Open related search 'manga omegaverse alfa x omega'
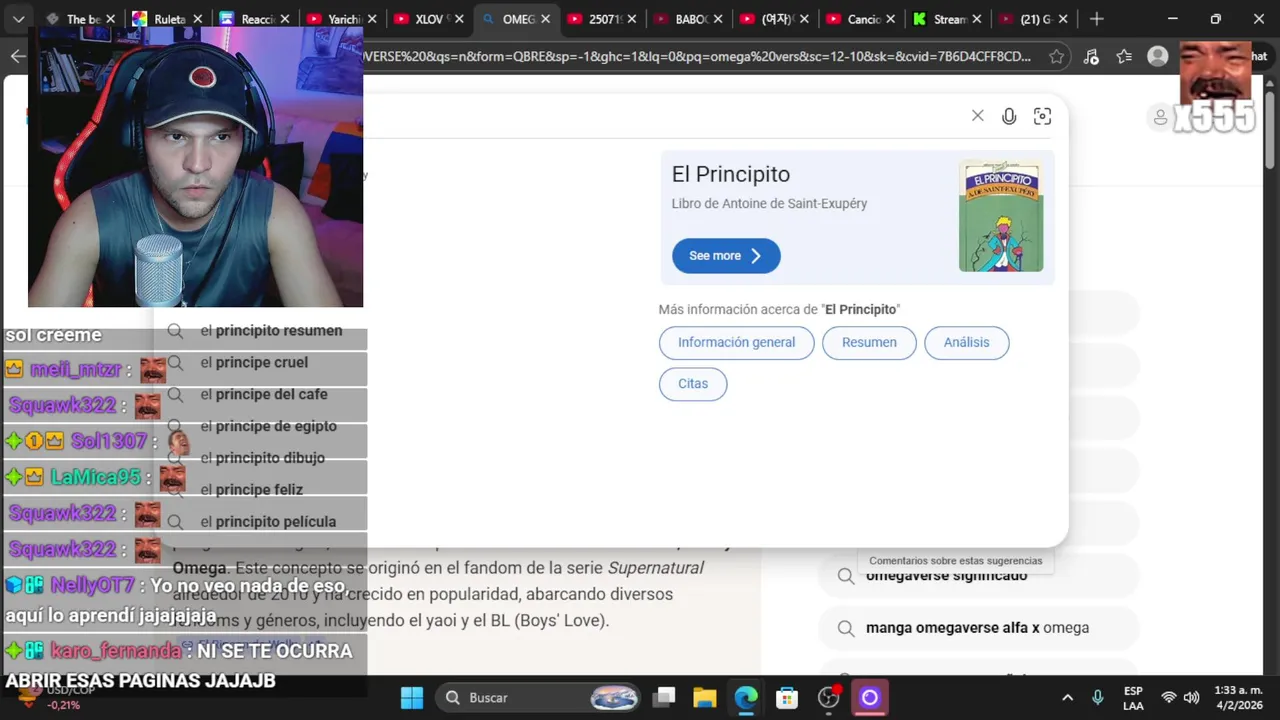The width and height of the screenshot is (1280, 720). click(978, 628)
